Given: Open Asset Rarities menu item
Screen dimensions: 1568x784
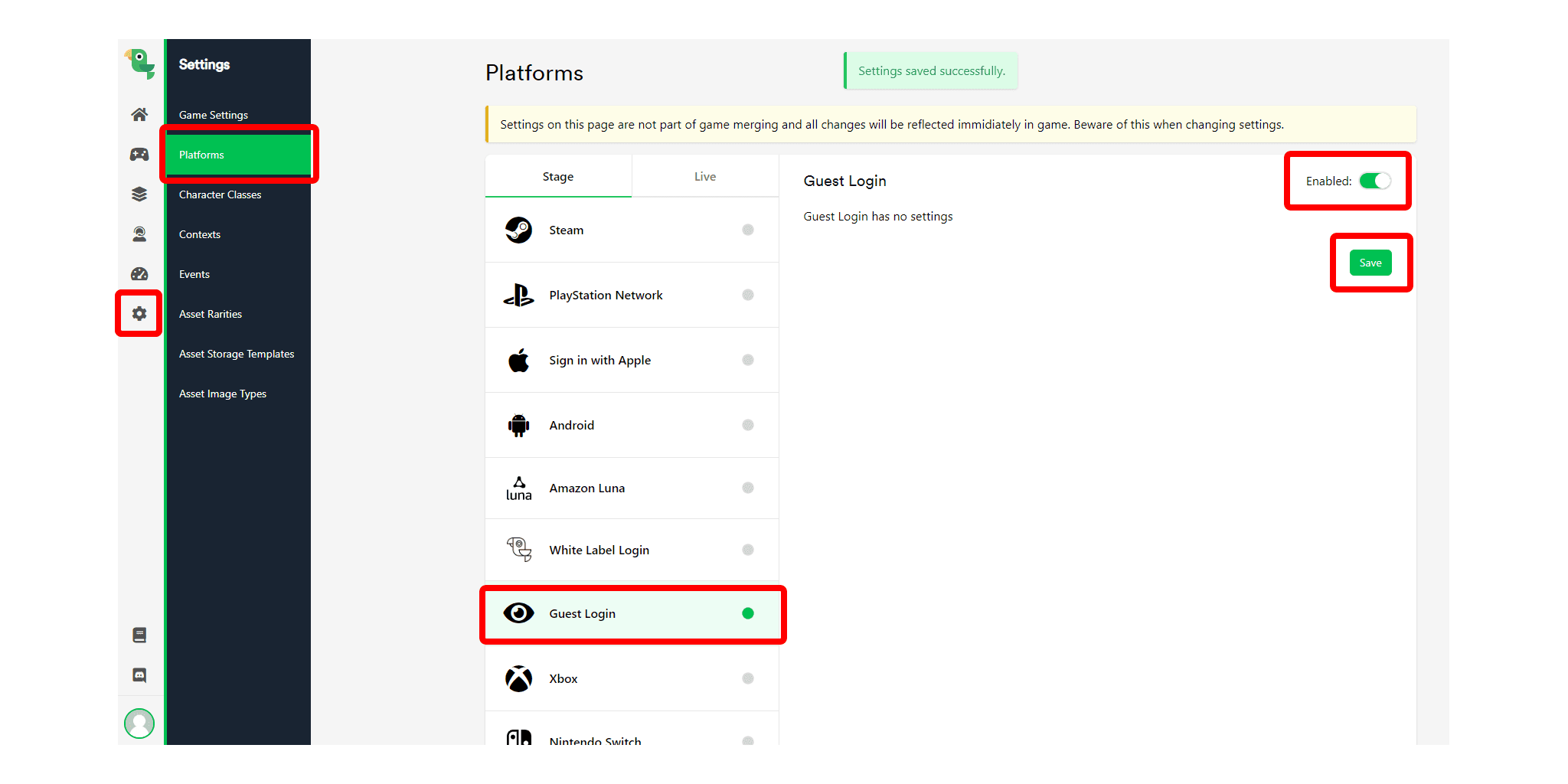Looking at the screenshot, I should coord(238,314).
